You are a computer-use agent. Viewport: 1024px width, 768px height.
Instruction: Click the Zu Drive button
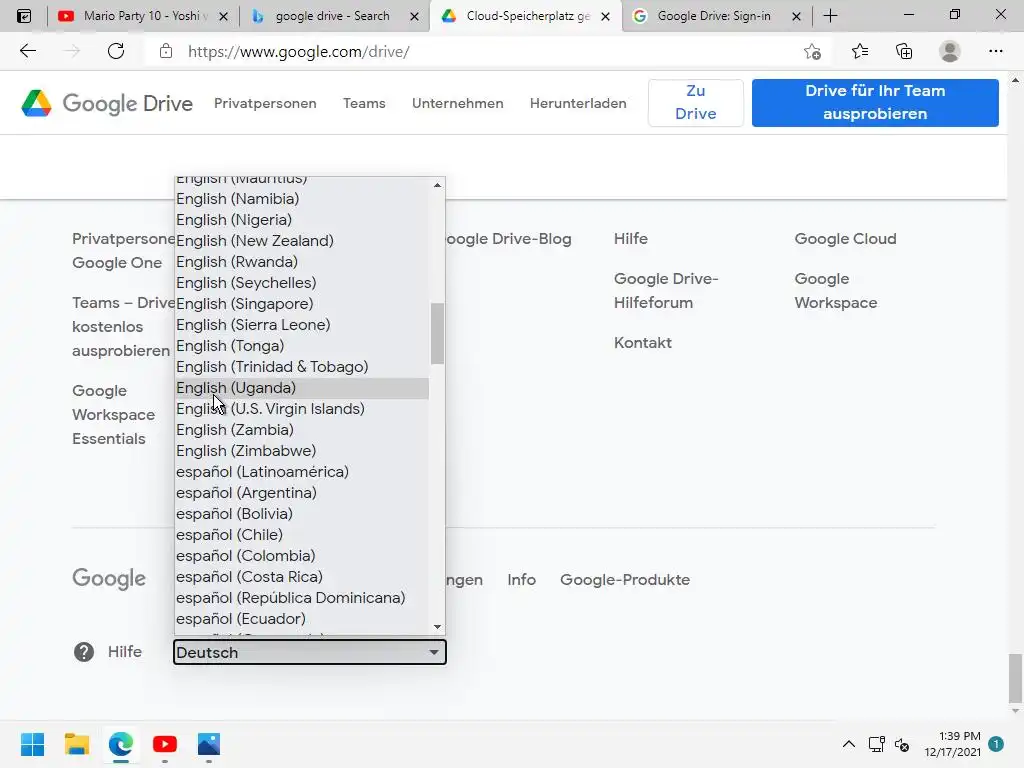tap(696, 103)
